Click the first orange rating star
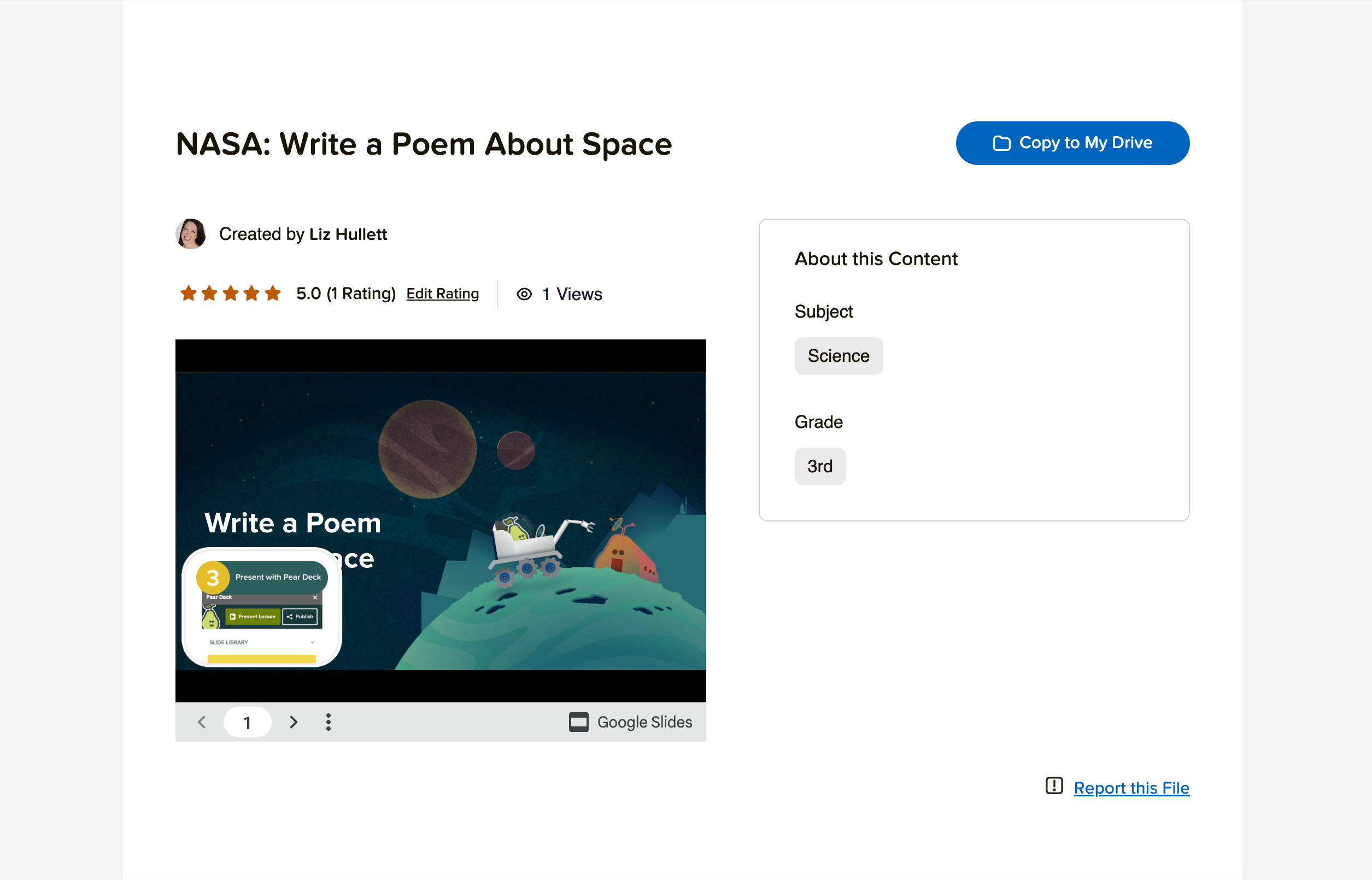 point(188,293)
